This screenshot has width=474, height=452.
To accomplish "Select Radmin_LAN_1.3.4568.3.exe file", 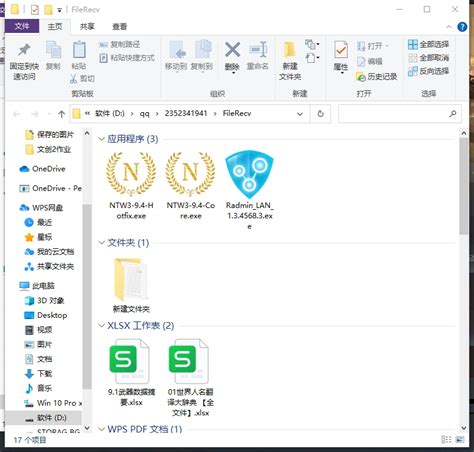I will 249,190.
